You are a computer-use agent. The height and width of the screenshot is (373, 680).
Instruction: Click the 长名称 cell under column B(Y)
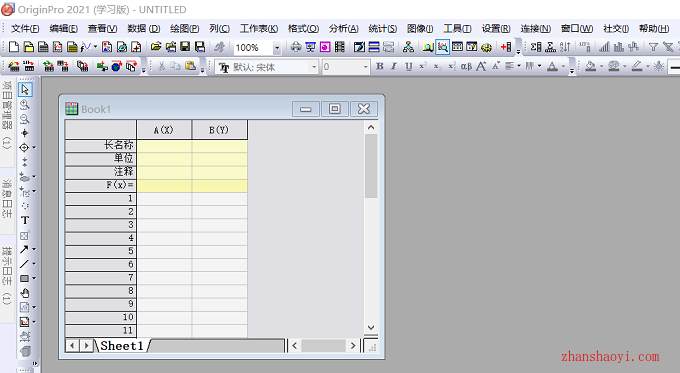click(x=219, y=145)
